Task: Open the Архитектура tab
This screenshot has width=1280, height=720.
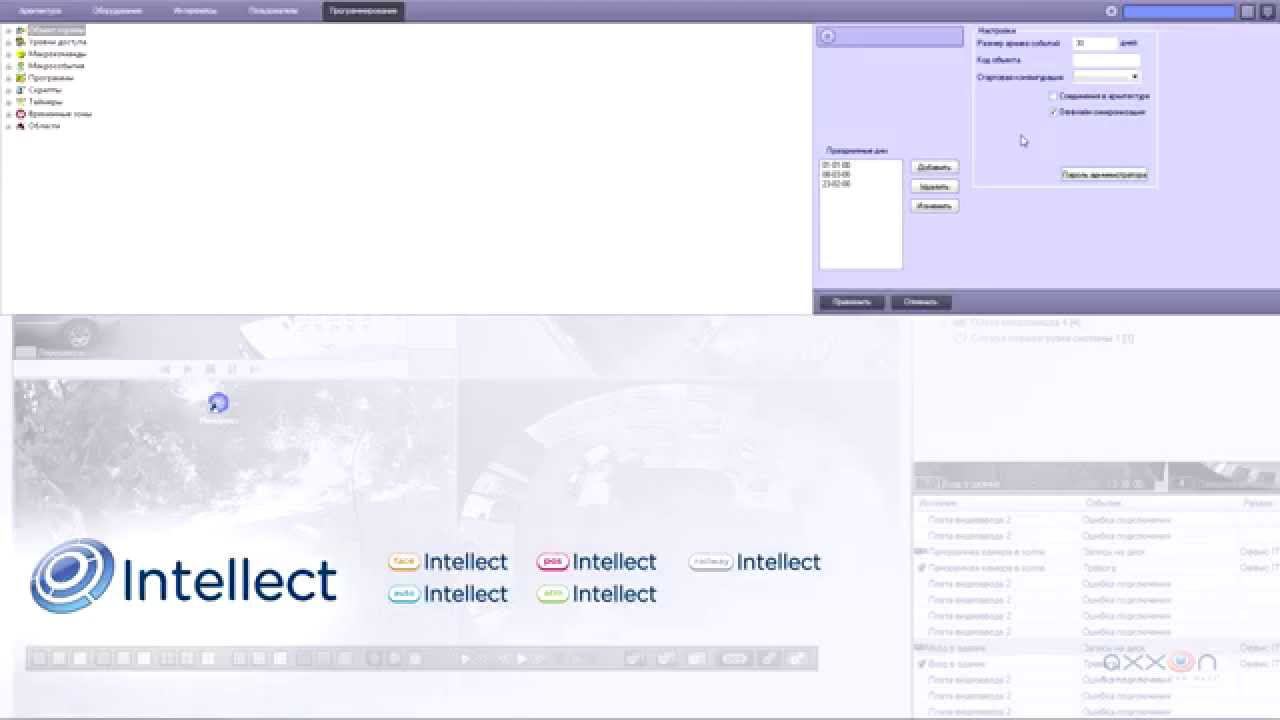Action: click(x=40, y=11)
